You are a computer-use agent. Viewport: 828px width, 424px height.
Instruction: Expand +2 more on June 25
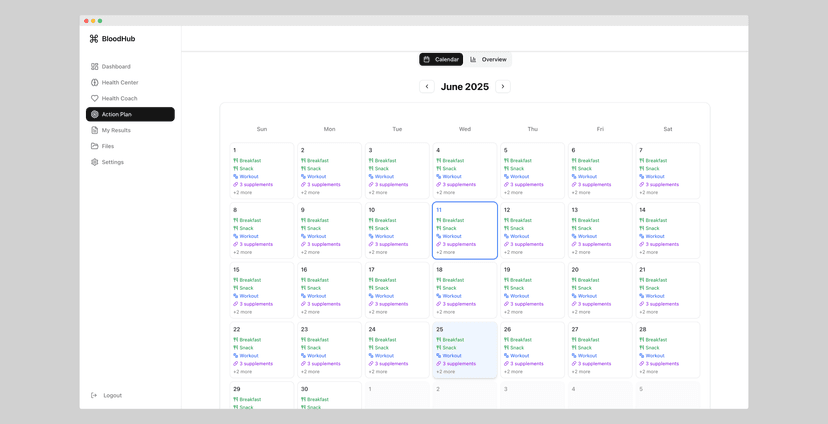[x=446, y=371]
